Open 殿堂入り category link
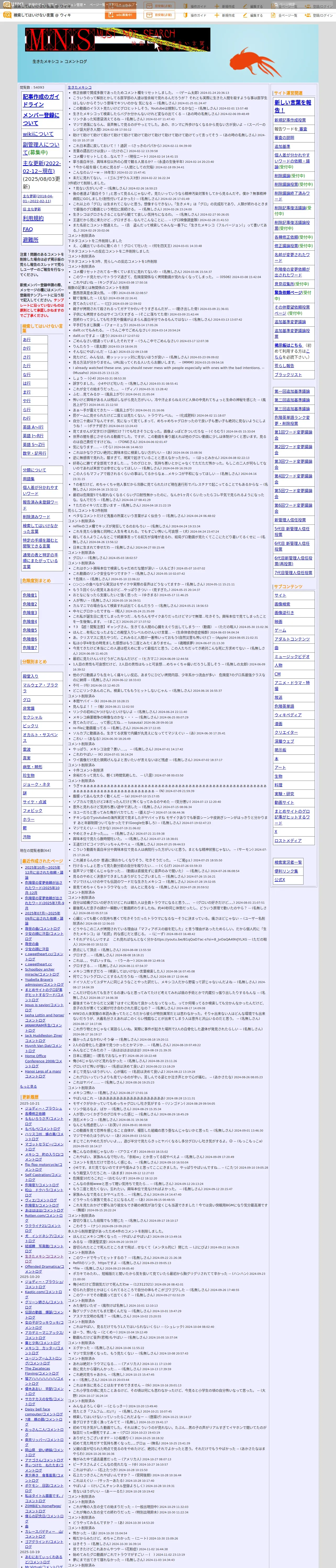This screenshot has width=336, height=1568. point(31,676)
